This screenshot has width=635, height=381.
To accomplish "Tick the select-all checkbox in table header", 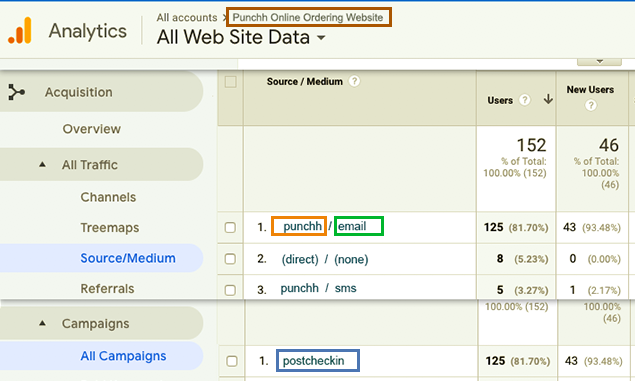I will (230, 82).
